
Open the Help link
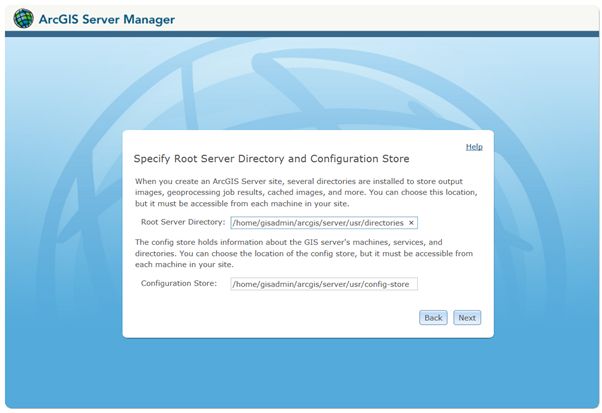474,147
